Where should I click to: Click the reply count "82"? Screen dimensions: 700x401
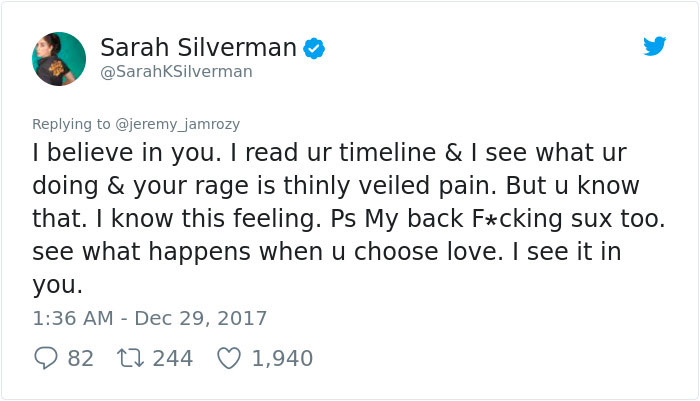[81, 358]
